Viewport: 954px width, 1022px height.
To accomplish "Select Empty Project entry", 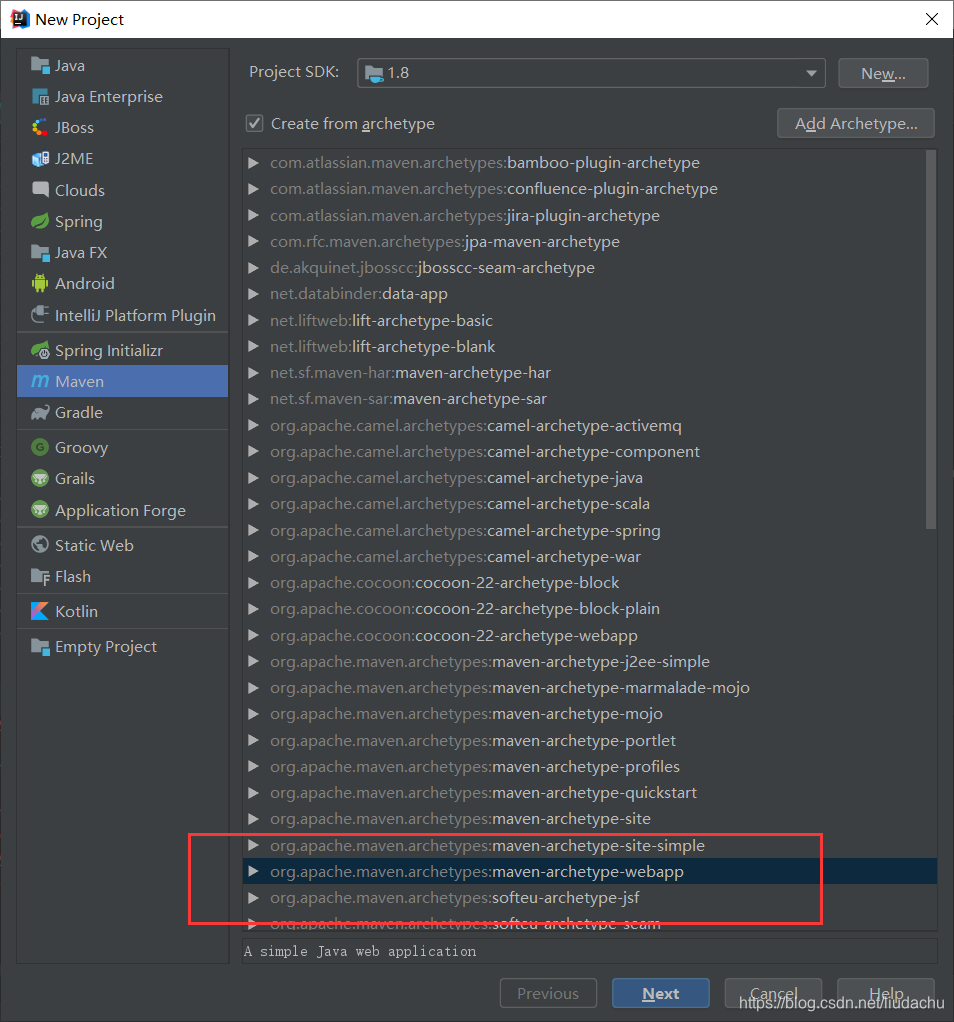I will [123, 647].
